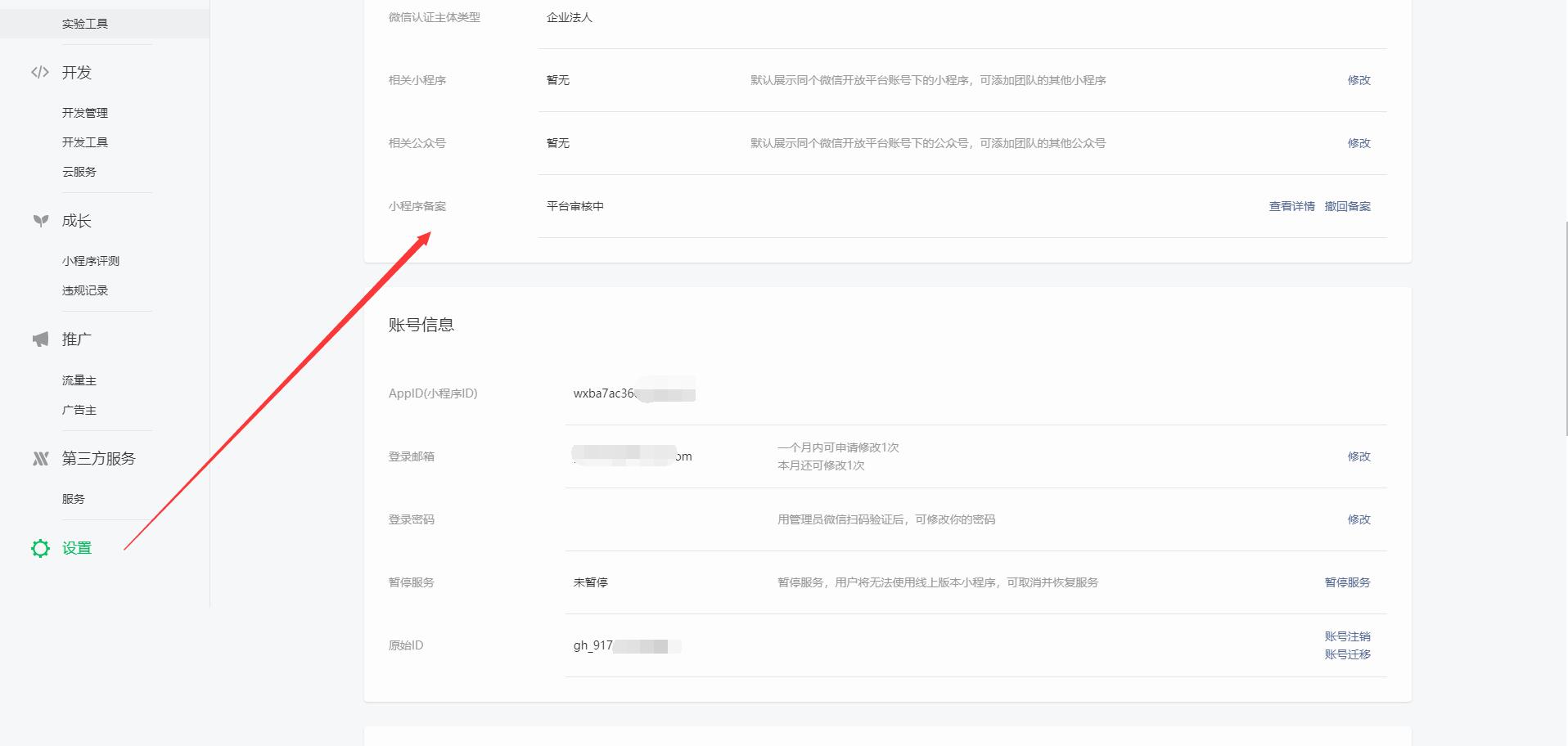Viewport: 1568px width, 746px height.
Task: Open 小程序评测 from sidebar
Action: (91, 261)
